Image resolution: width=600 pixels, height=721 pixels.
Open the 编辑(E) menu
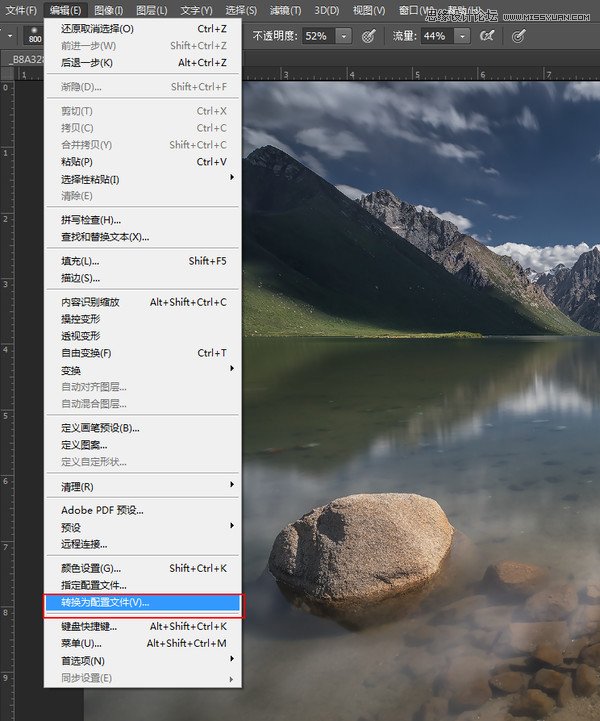pos(65,10)
